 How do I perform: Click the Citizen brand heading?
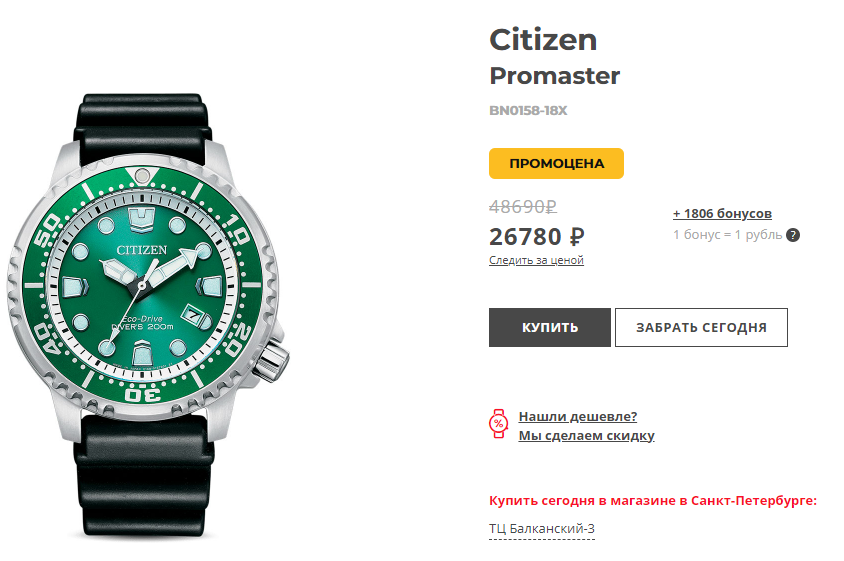[x=543, y=40]
